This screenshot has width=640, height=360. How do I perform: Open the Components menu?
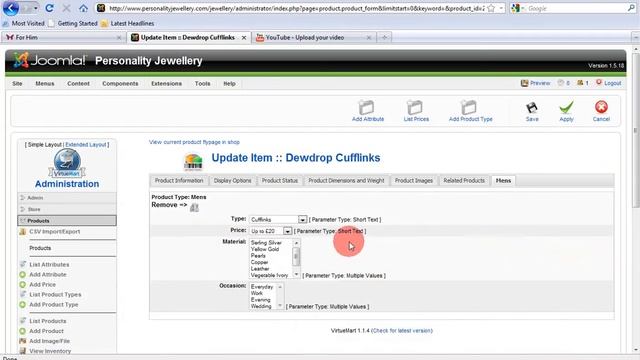(120, 83)
